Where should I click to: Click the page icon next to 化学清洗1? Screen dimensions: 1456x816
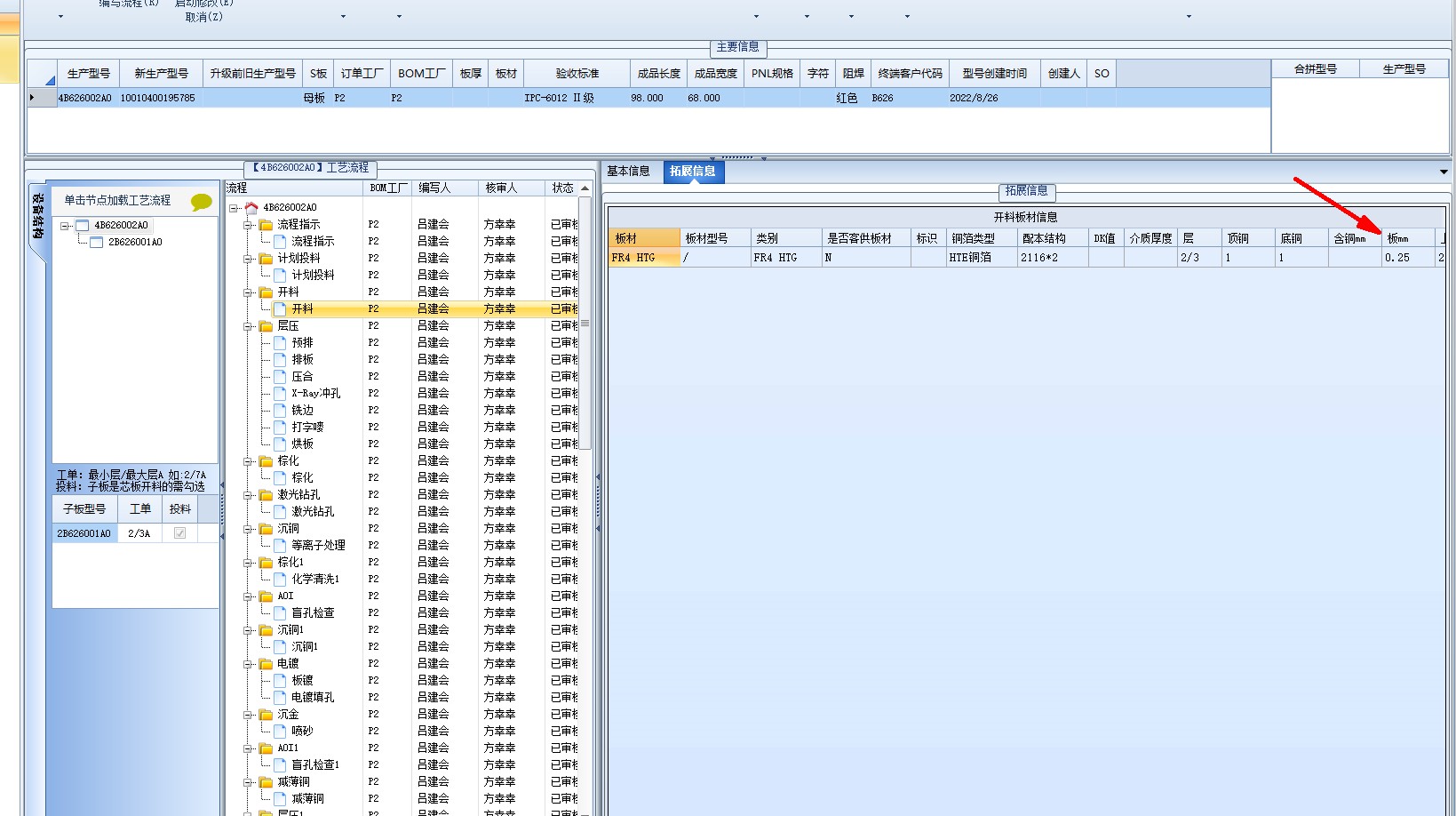(x=281, y=579)
